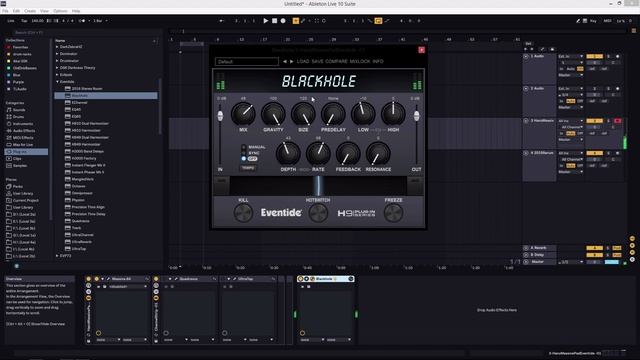Toggle the track 3 activator button

tap(594, 121)
